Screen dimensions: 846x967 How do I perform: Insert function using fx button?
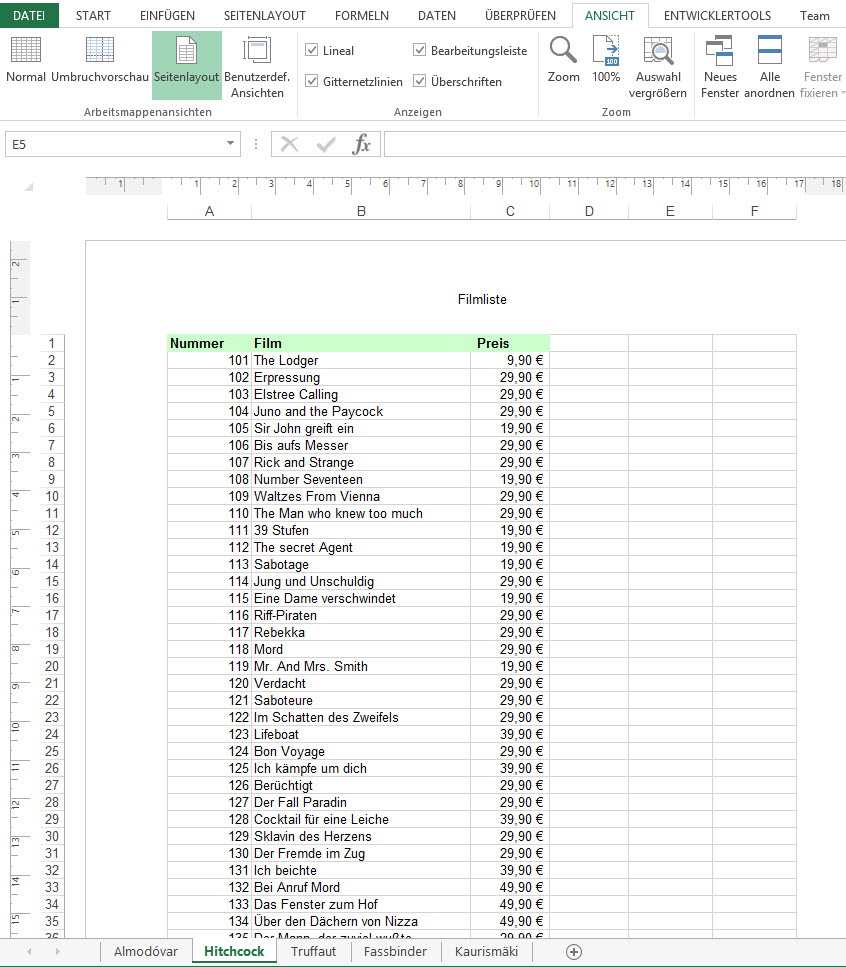(x=361, y=145)
